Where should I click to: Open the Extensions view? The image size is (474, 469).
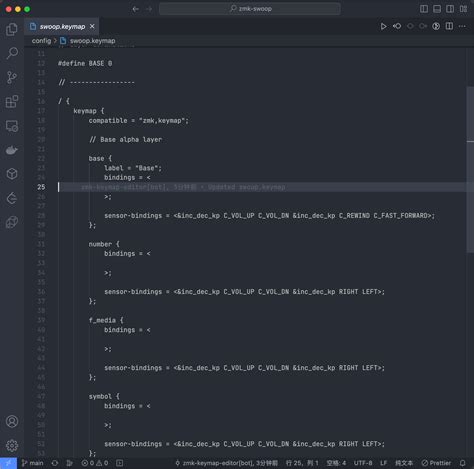pos(12,102)
